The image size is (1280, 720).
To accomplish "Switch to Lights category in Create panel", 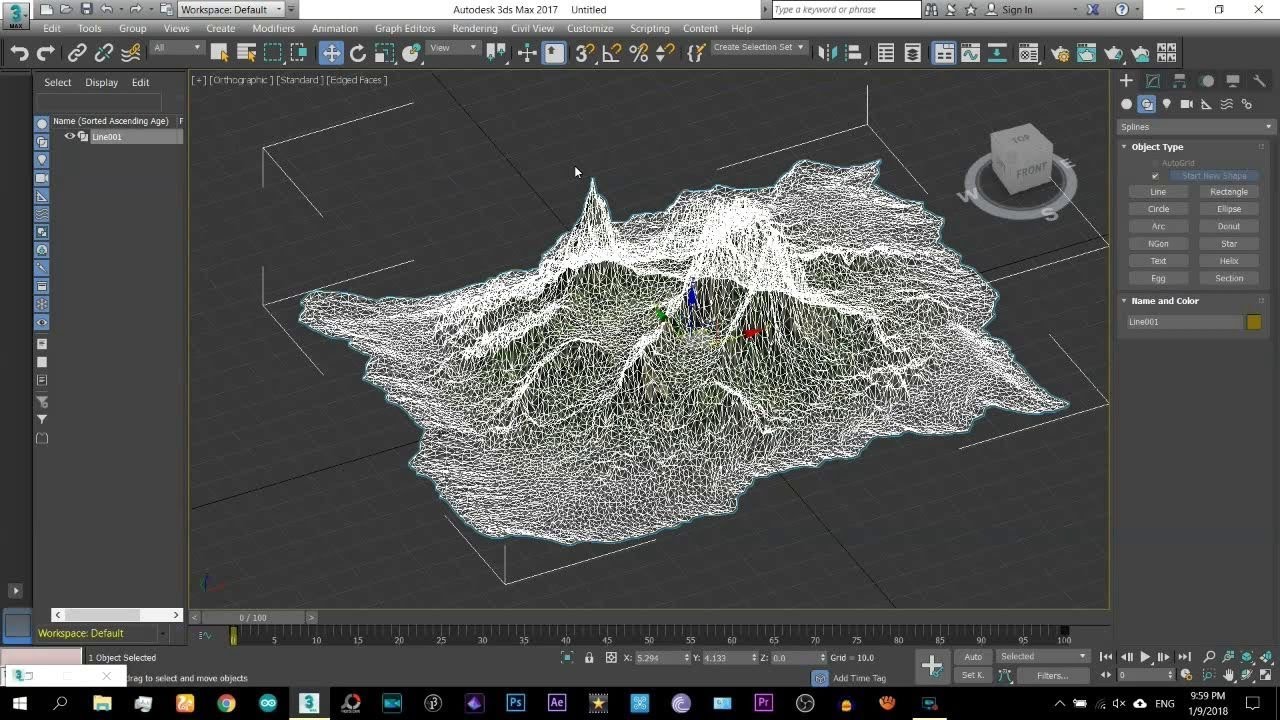I will (x=1167, y=104).
